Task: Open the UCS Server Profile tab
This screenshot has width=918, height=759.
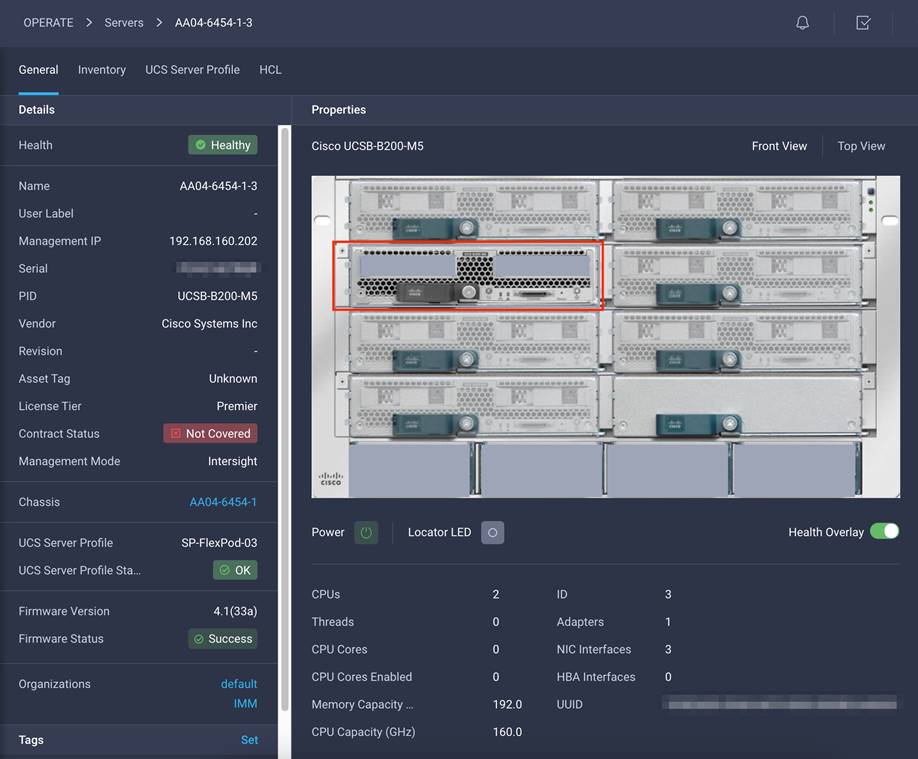Action: click(192, 70)
